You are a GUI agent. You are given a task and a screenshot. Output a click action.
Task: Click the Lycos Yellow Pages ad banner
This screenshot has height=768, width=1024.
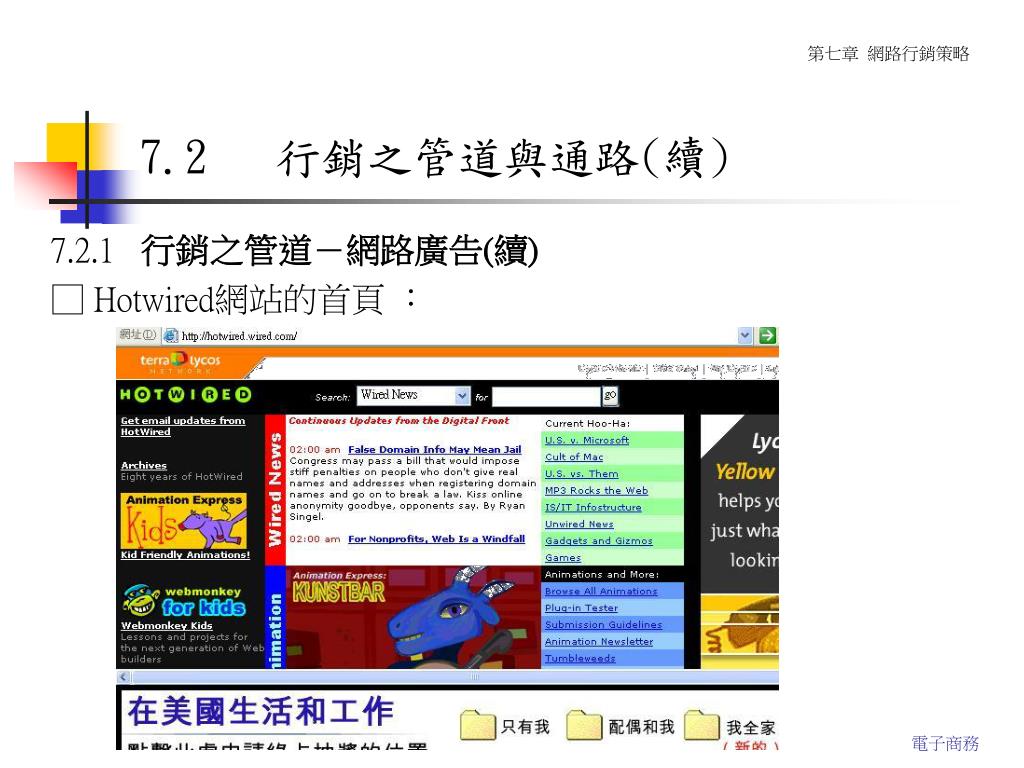pyautogui.click(x=739, y=541)
